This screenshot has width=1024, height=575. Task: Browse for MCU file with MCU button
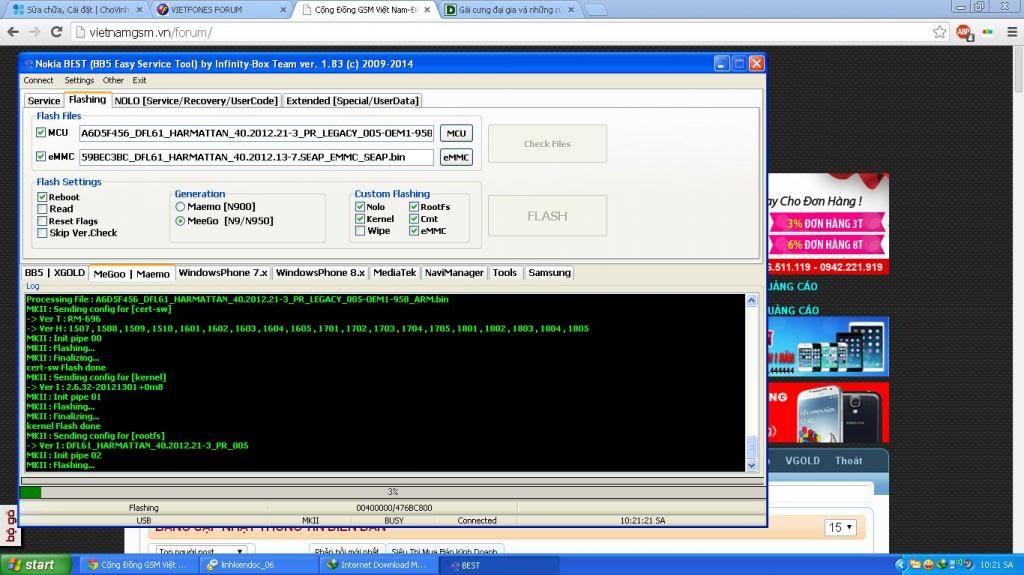click(456, 133)
